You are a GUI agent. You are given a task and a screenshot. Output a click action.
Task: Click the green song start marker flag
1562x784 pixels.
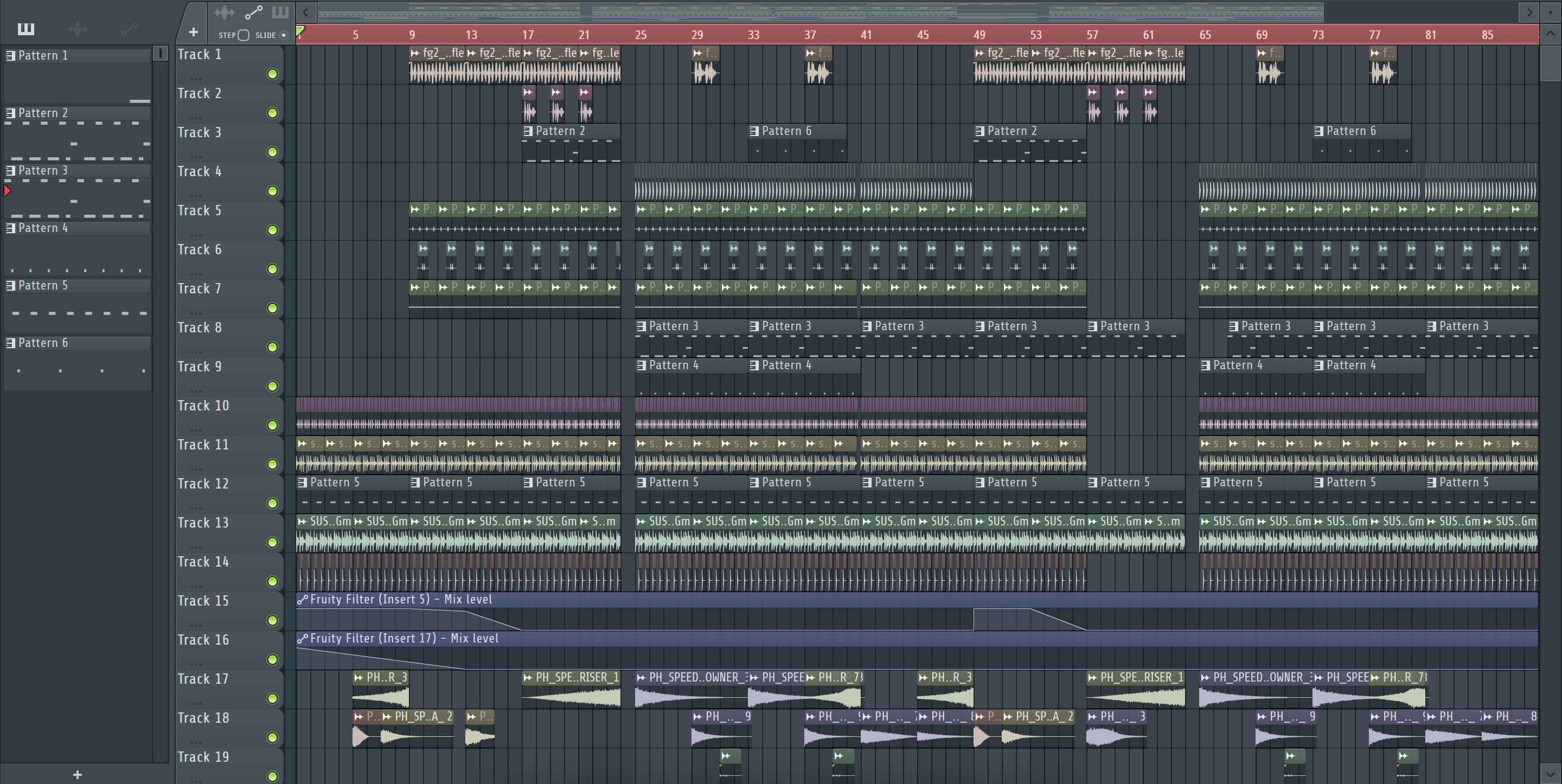[x=300, y=31]
